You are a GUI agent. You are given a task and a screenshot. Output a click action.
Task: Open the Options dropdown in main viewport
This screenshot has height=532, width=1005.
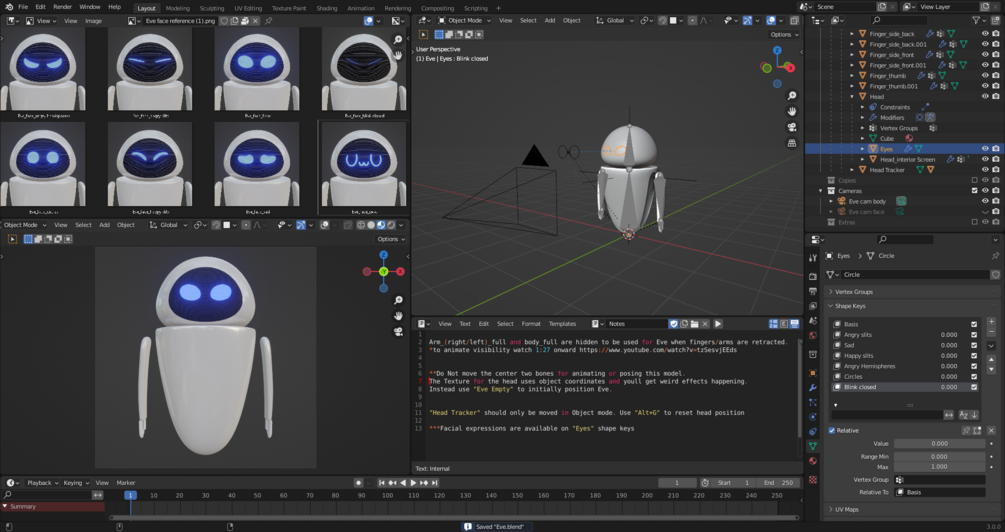(x=784, y=35)
